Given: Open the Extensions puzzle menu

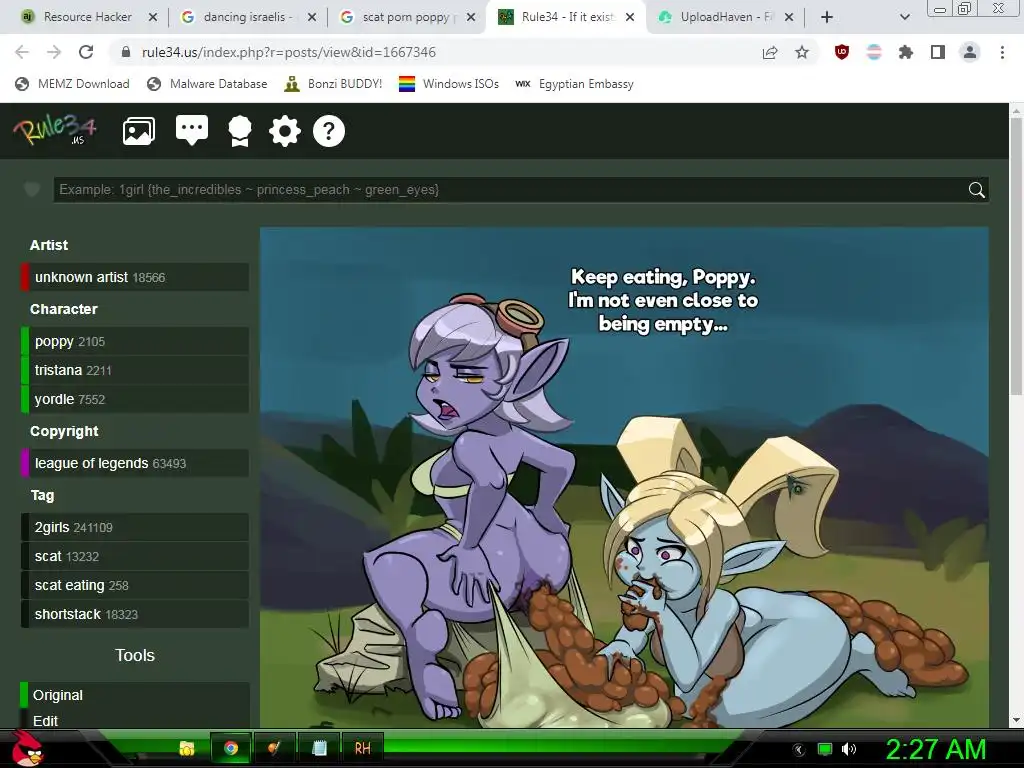Looking at the screenshot, I should [x=906, y=52].
